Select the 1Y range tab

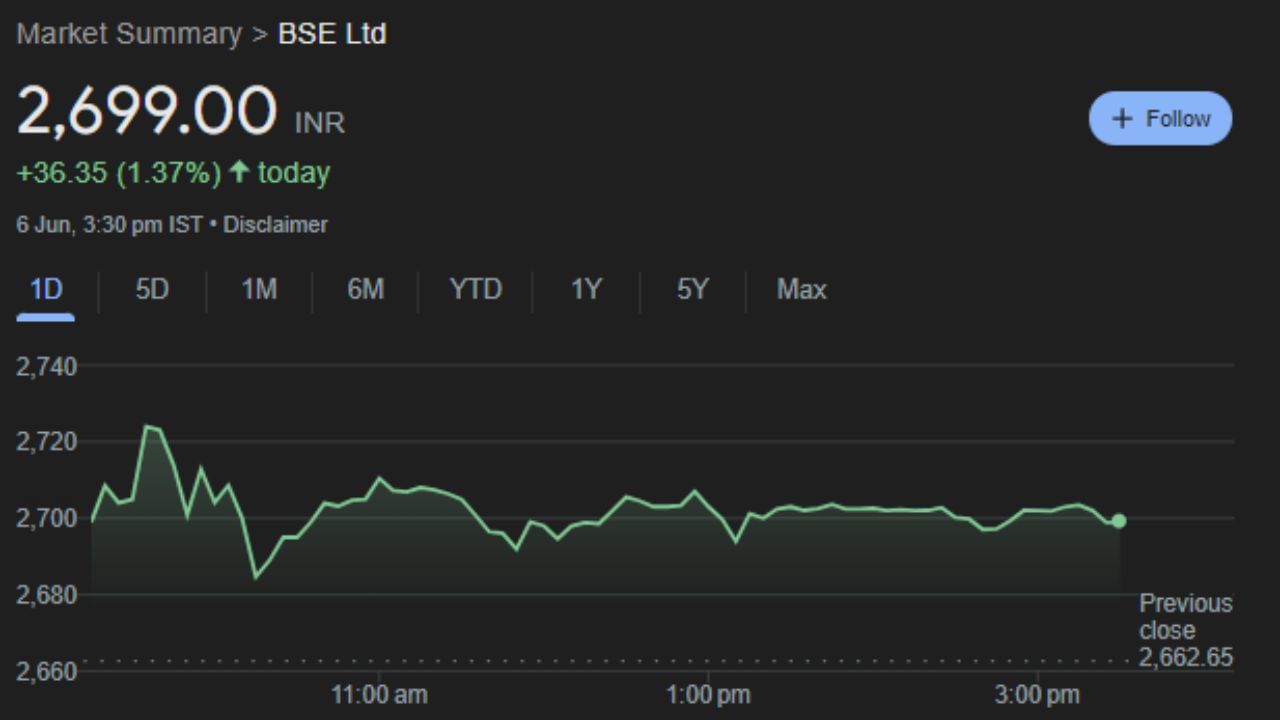pos(586,290)
